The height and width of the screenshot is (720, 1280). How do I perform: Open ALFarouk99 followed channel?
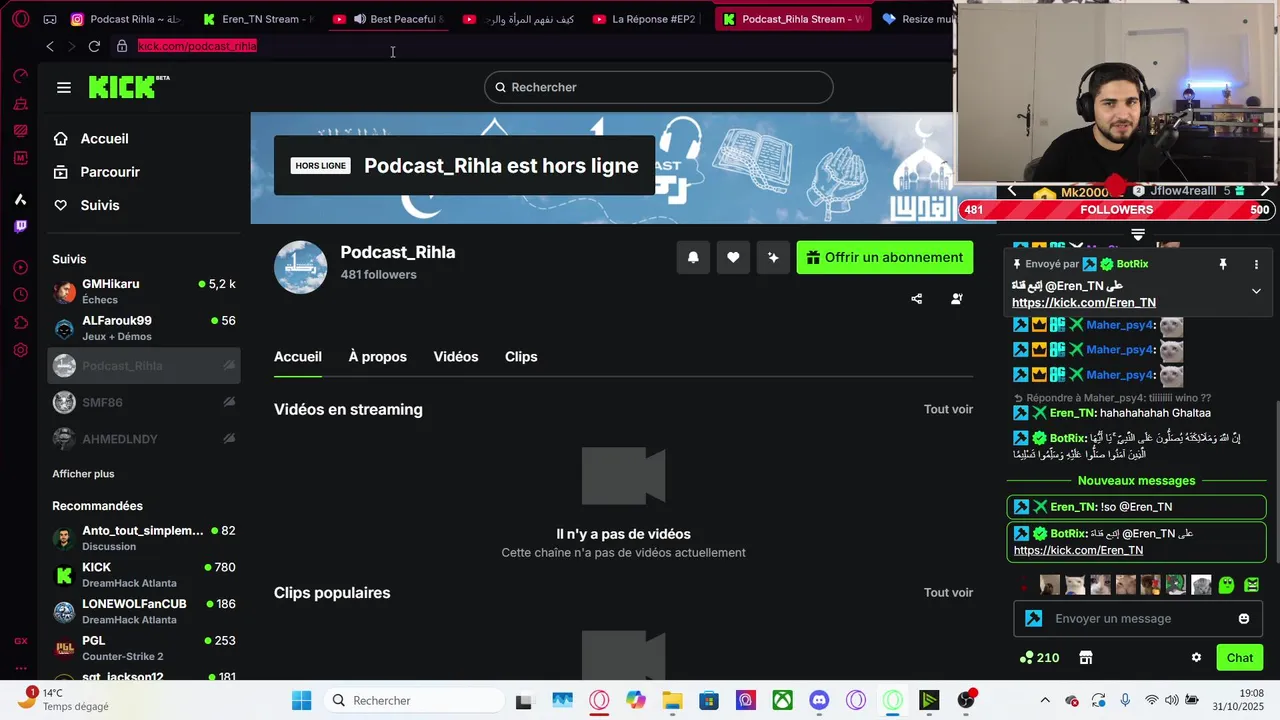click(x=144, y=328)
